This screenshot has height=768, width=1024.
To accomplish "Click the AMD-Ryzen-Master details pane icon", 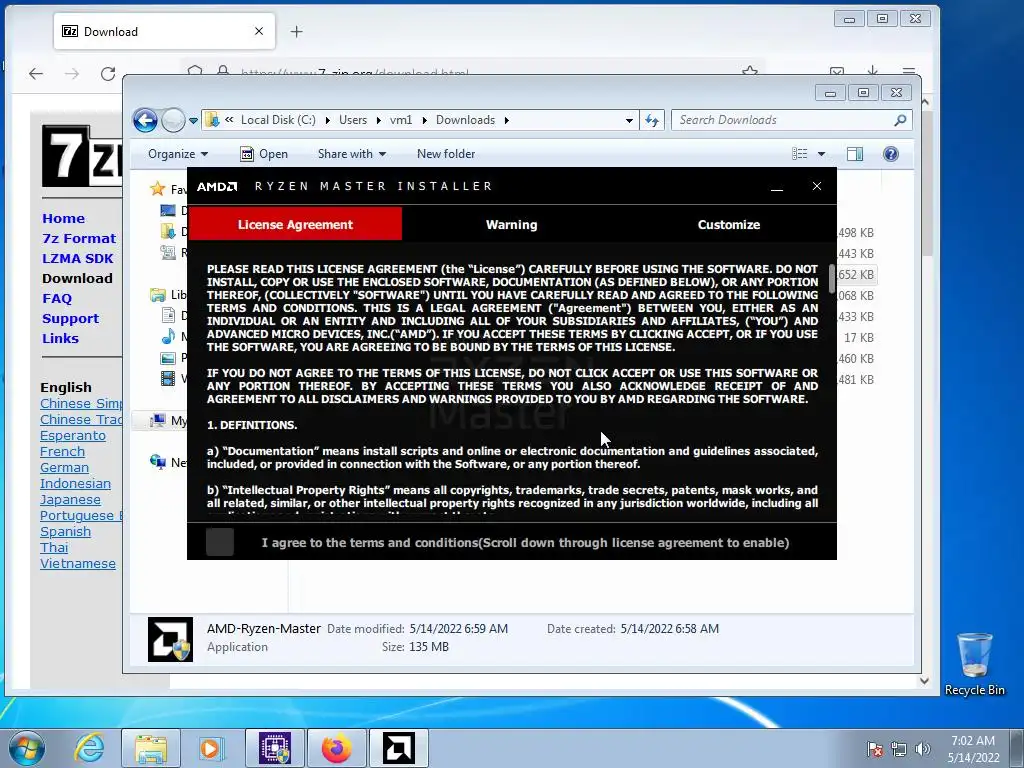I will click(x=170, y=639).
